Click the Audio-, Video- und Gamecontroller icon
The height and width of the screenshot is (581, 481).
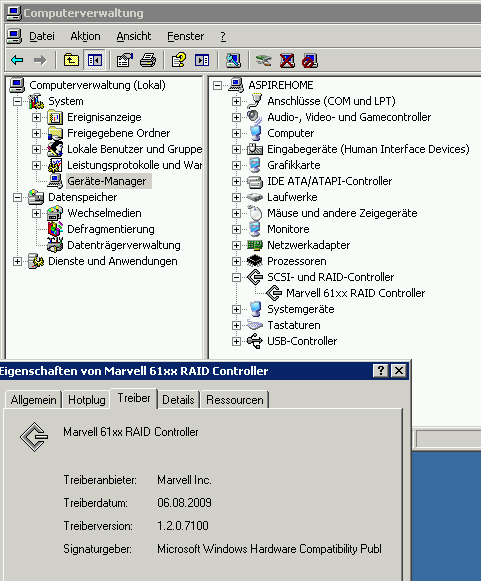254,117
